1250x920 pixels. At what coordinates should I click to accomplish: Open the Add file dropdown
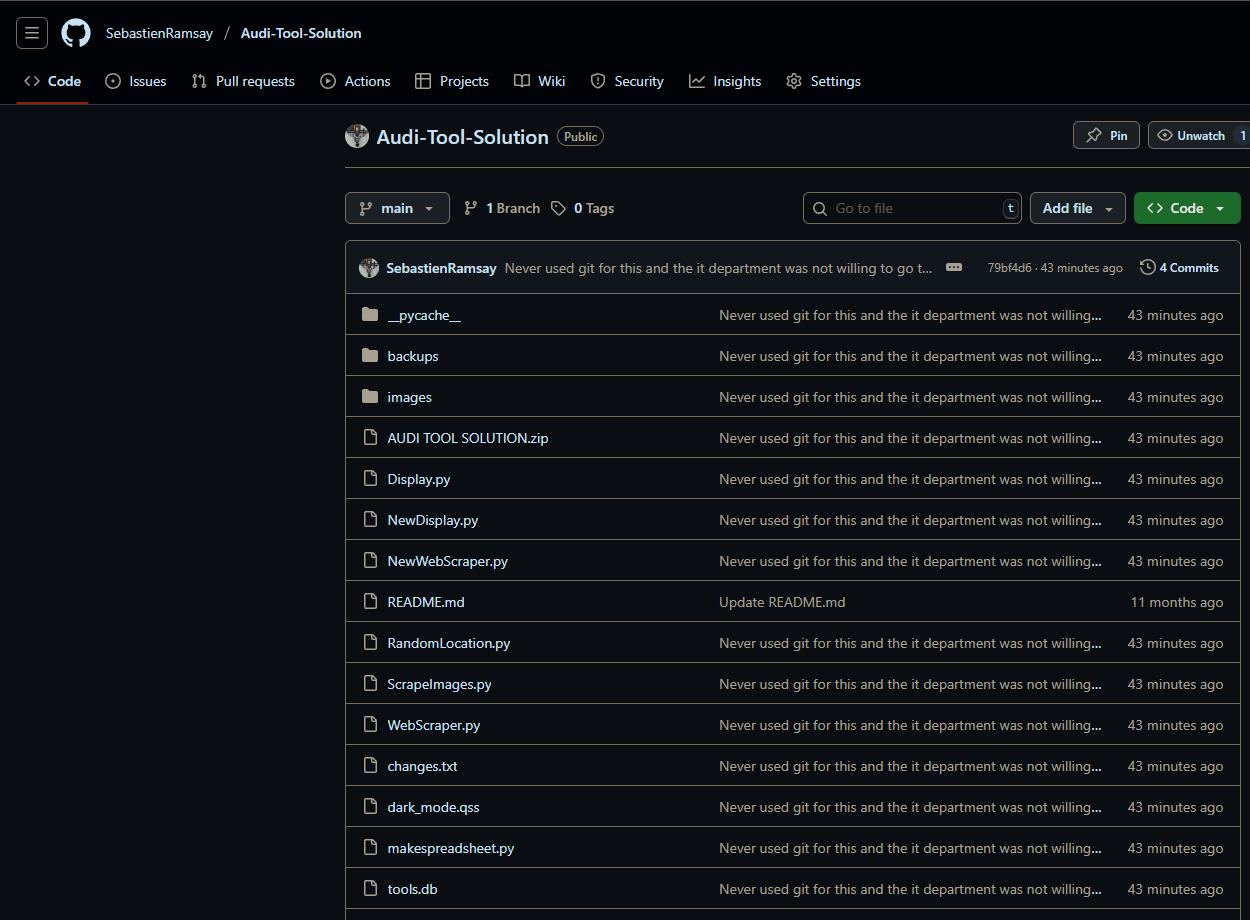[1077, 208]
